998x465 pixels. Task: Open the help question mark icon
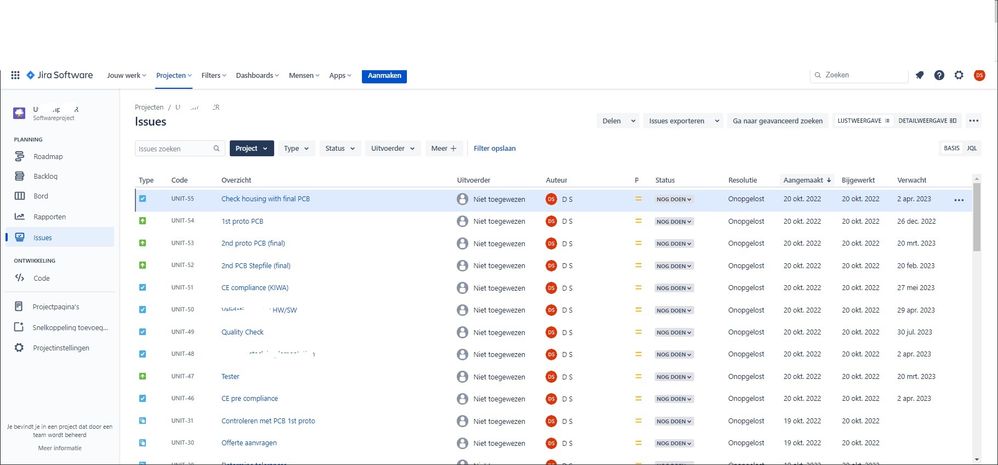click(939, 75)
